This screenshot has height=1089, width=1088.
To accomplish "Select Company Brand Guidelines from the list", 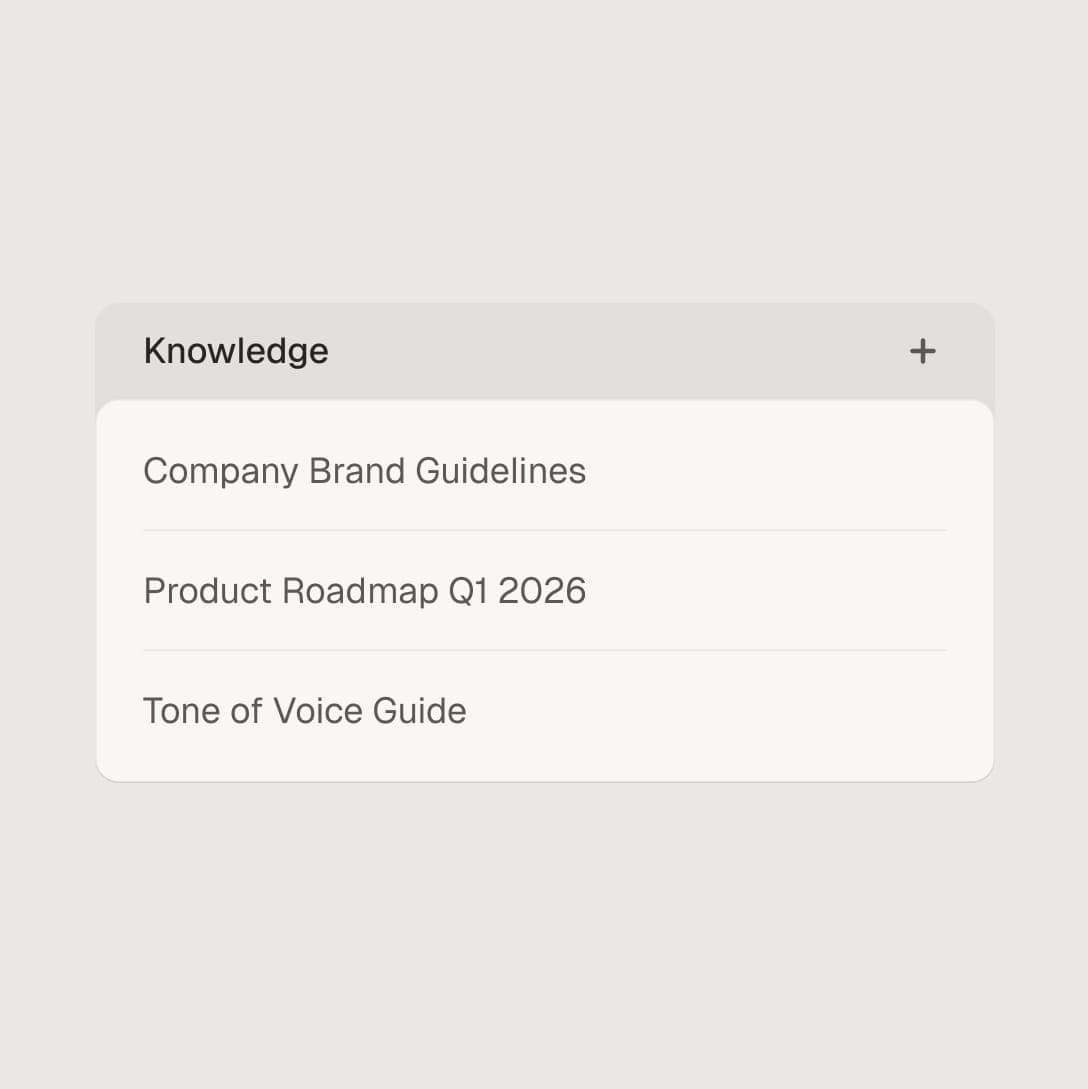I will [365, 470].
